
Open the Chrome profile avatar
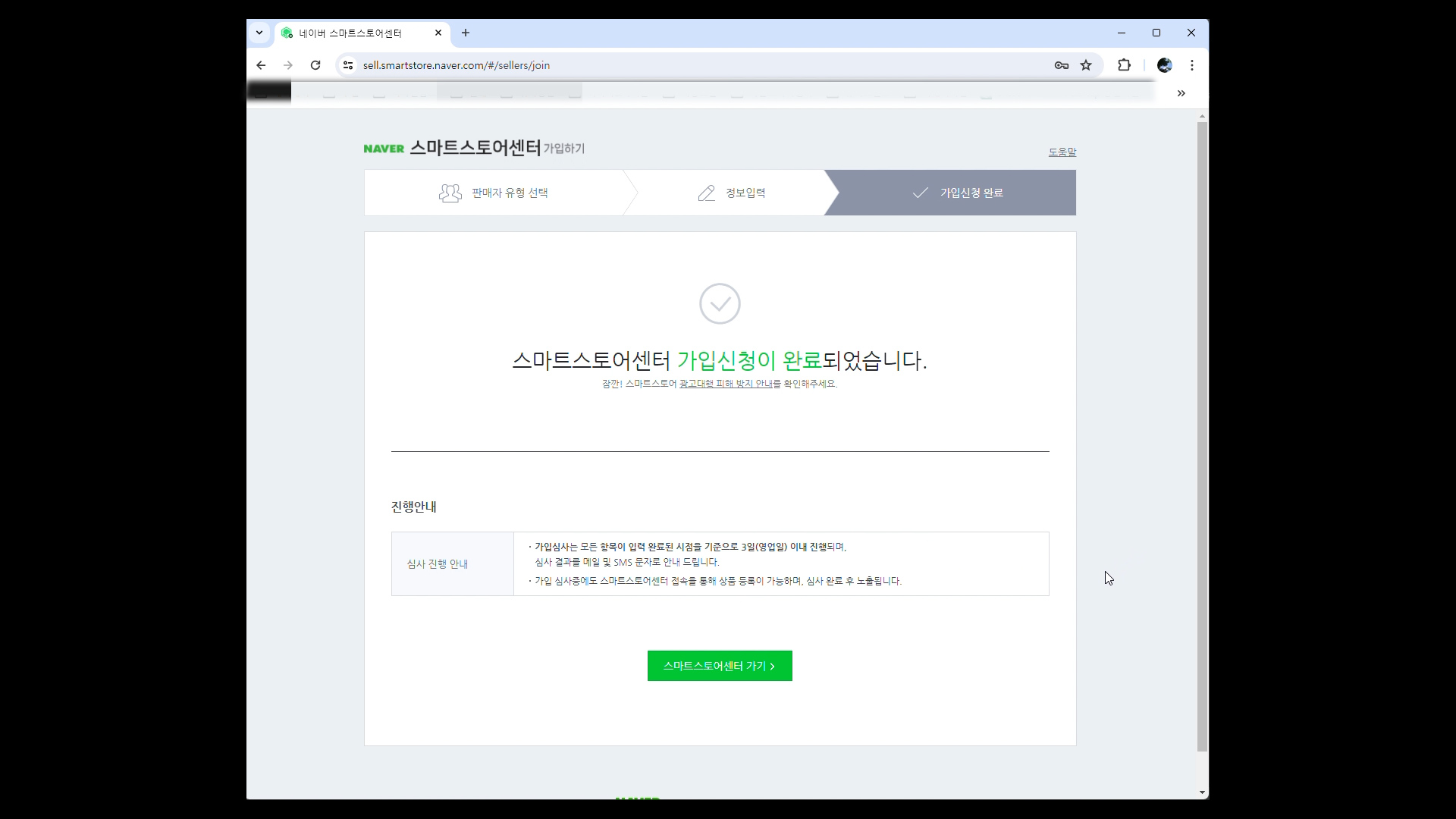[1165, 65]
